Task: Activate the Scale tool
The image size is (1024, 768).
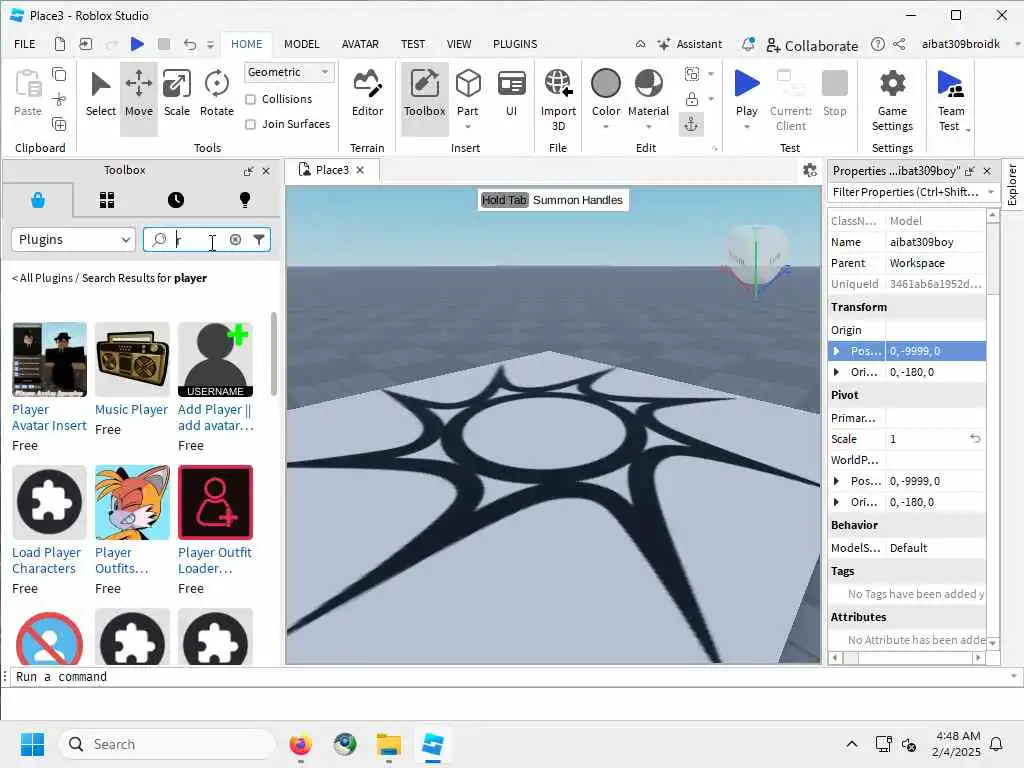Action: tap(176, 95)
